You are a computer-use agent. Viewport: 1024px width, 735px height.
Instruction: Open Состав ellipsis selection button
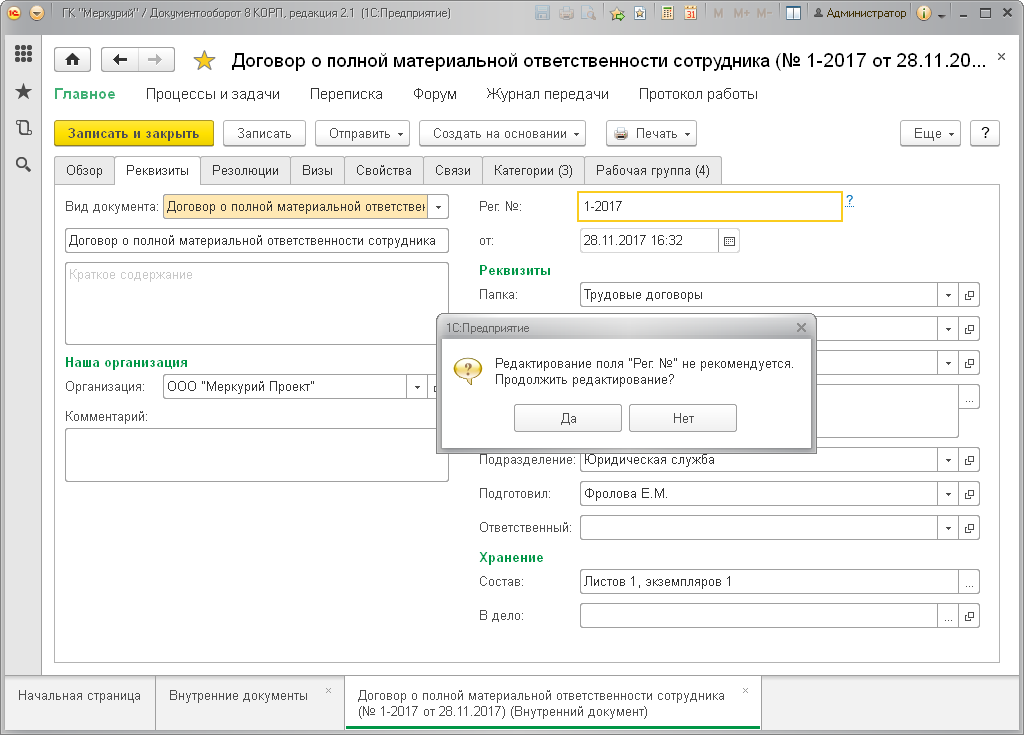(x=969, y=582)
